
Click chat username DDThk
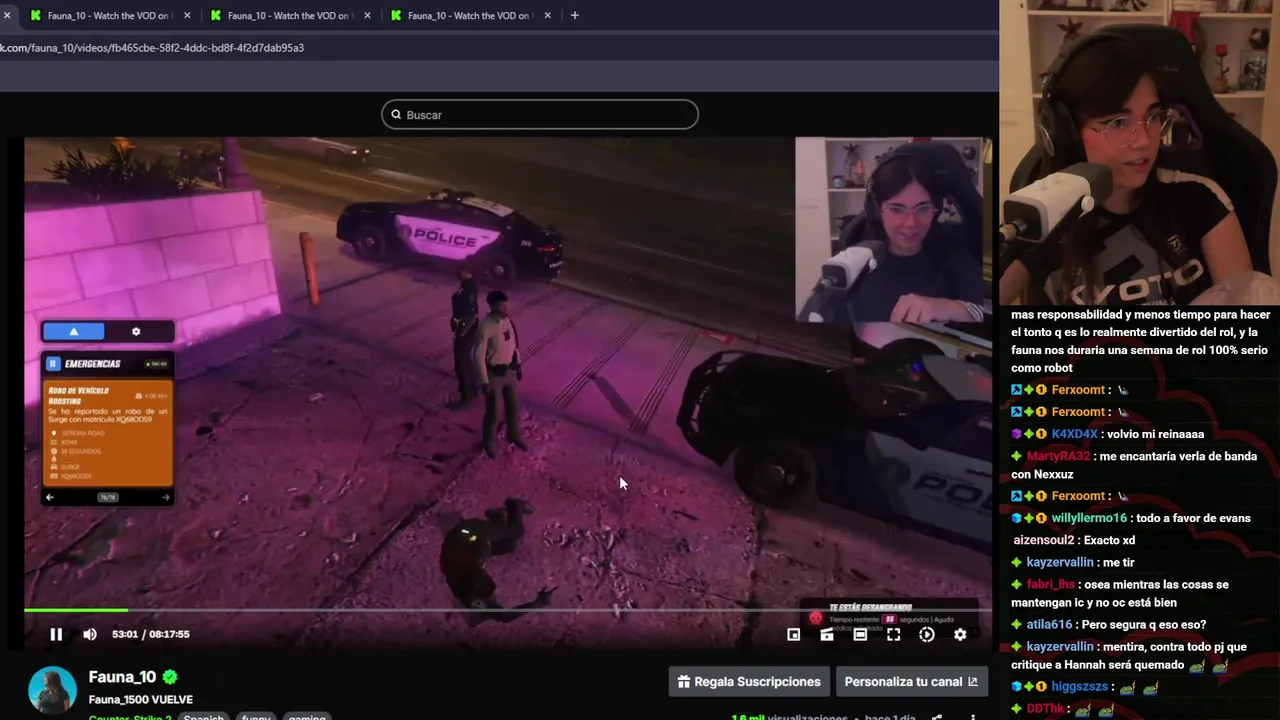(x=1045, y=708)
